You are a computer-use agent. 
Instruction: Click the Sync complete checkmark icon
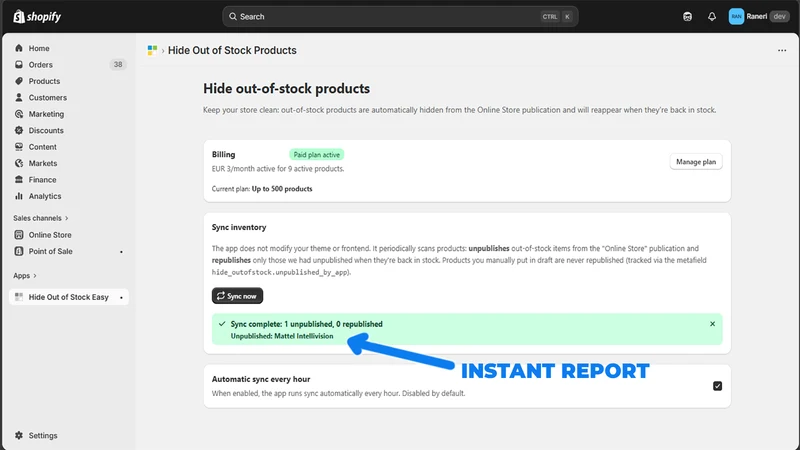(x=222, y=323)
